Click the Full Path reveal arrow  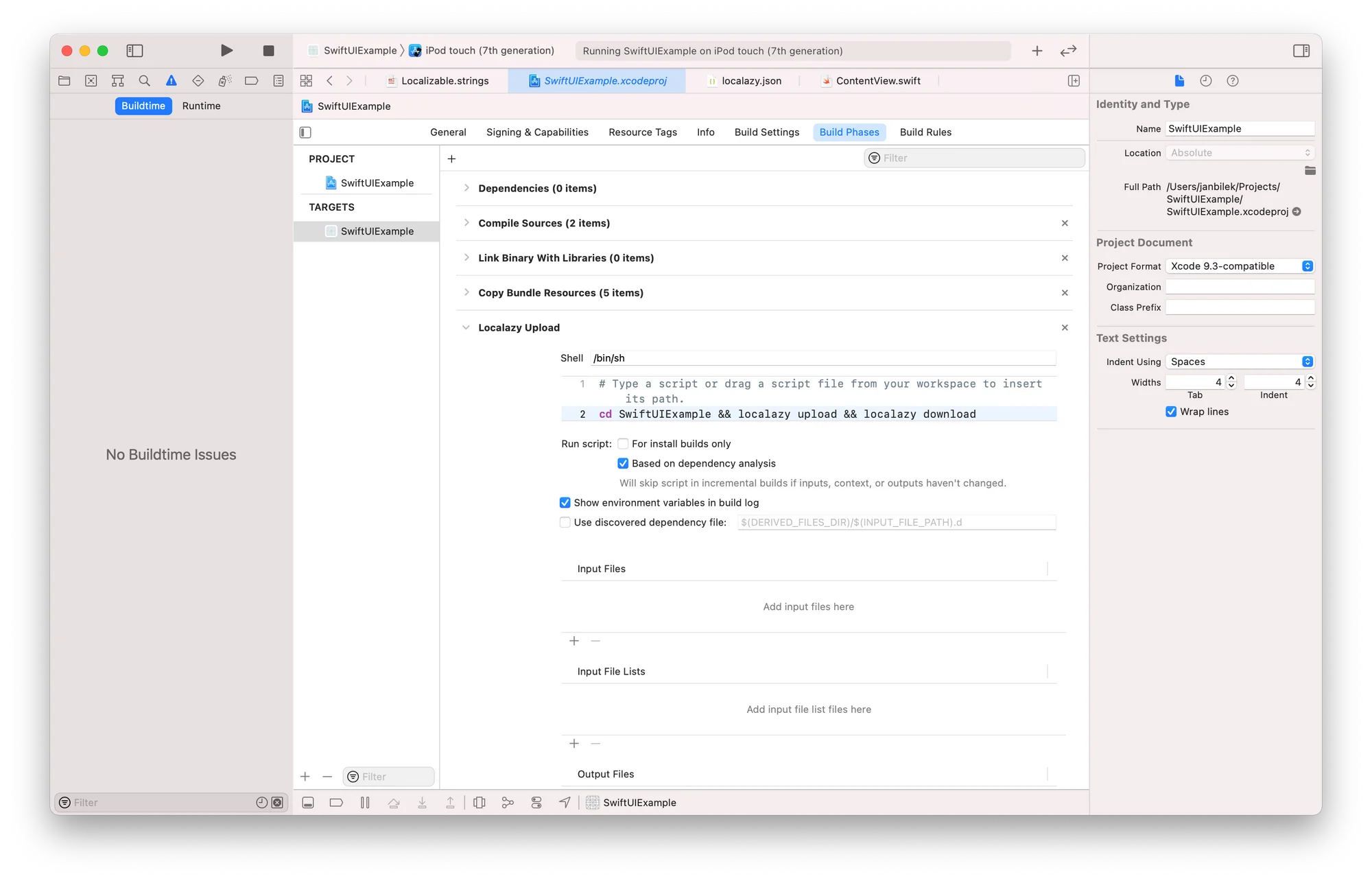pos(1297,212)
